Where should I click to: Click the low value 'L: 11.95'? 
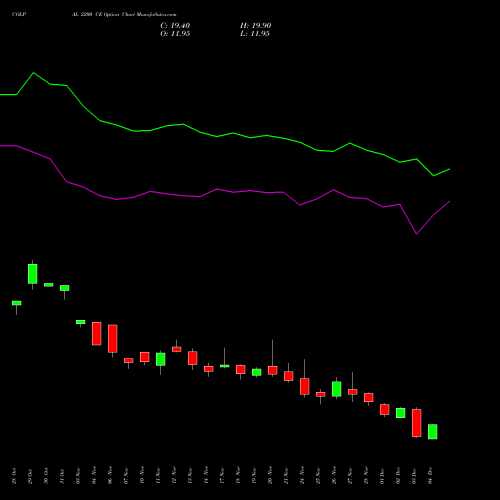pos(255,34)
